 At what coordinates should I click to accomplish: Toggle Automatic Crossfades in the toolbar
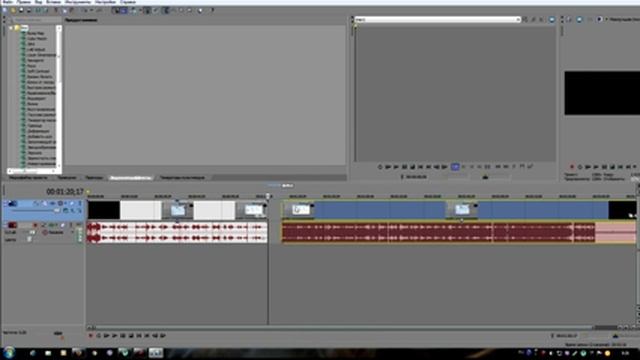point(124,10)
